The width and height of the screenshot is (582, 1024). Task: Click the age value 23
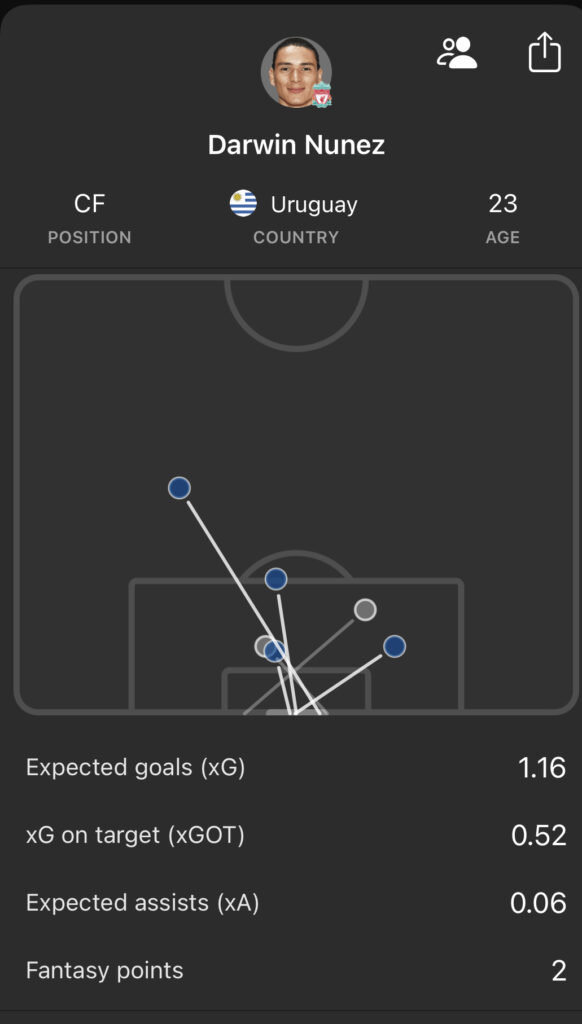click(x=502, y=204)
